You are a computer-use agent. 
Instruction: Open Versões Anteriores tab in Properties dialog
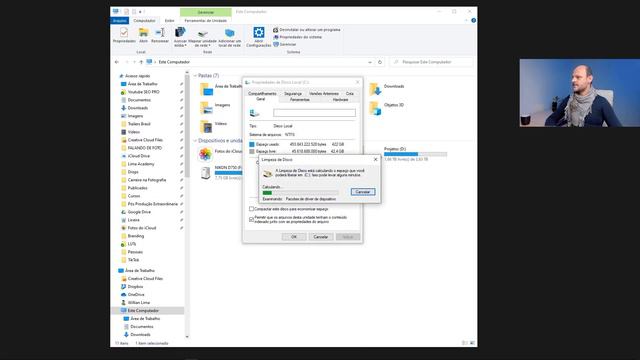point(324,94)
